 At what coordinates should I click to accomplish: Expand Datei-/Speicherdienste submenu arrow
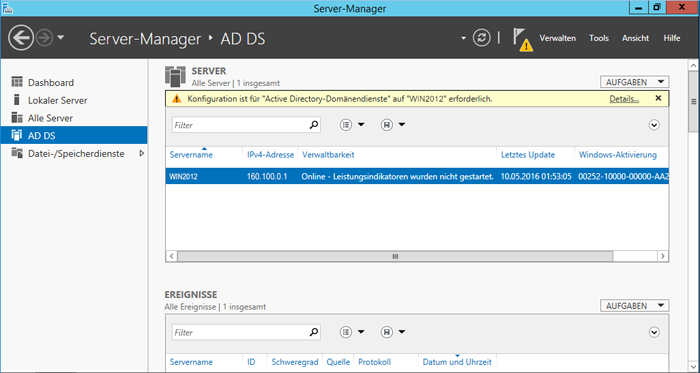click(142, 153)
